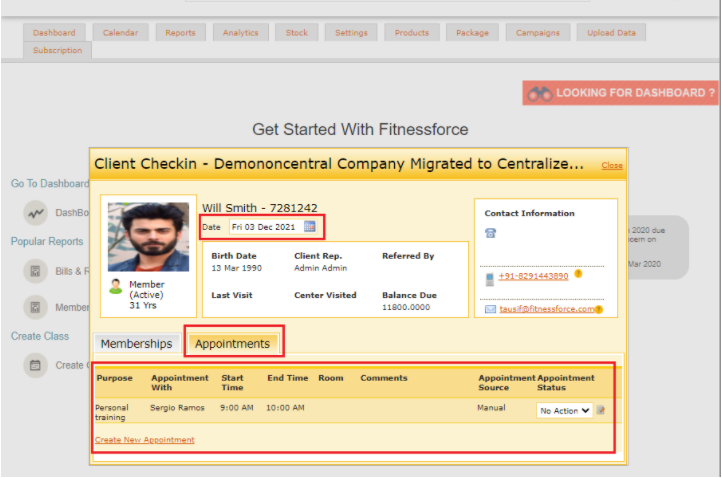This screenshot has height=478, width=722.
Task: Open the Dashboard menu tab
Action: pyautogui.click(x=54, y=33)
